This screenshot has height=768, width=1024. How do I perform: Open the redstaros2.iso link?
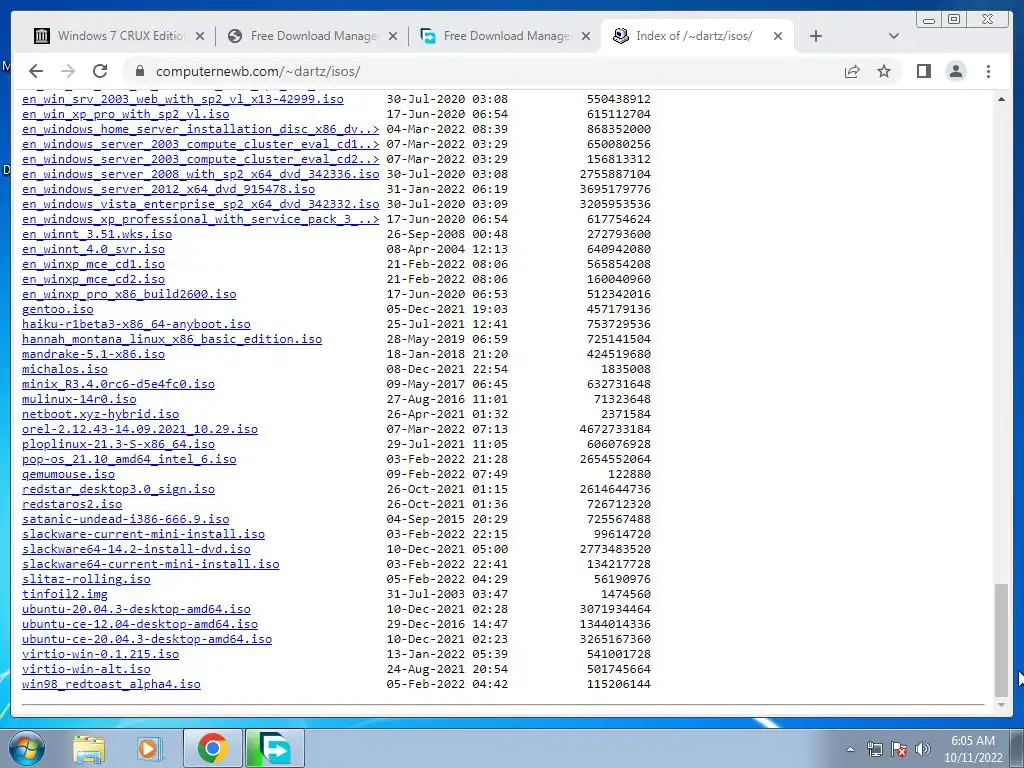[x=72, y=505]
